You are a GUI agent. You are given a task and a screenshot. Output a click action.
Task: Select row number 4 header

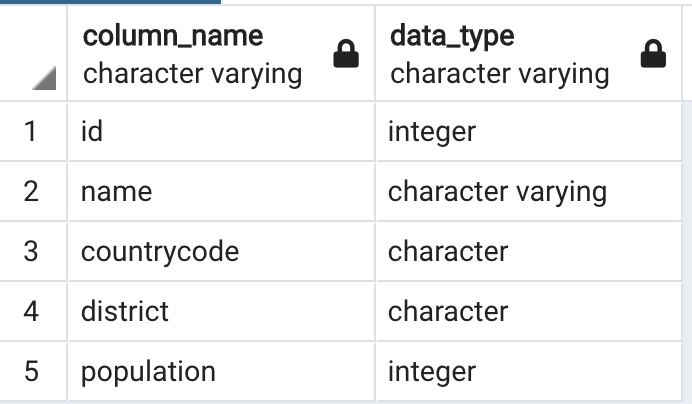[33, 312]
